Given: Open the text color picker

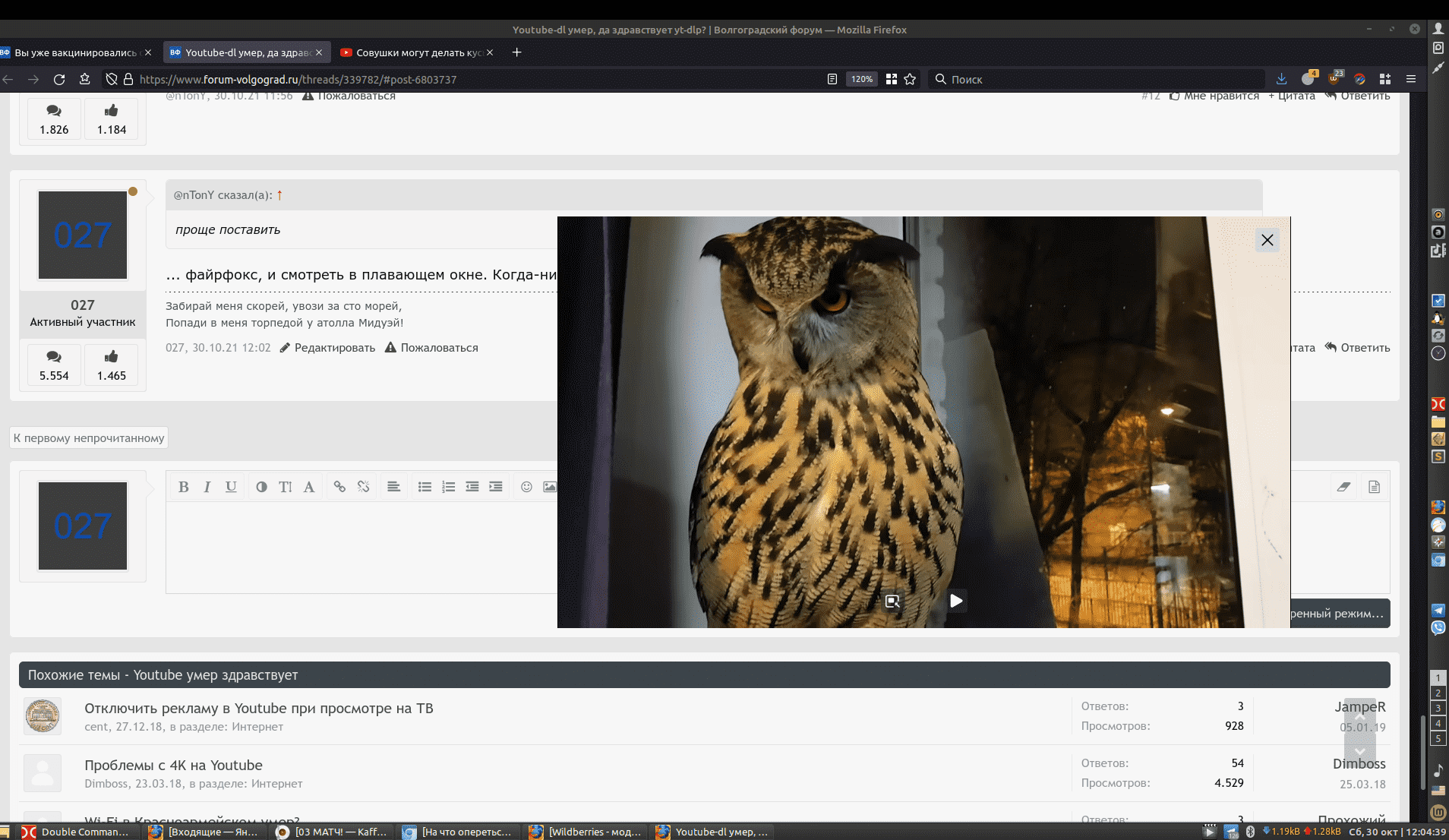Looking at the screenshot, I should pyautogui.click(x=261, y=487).
